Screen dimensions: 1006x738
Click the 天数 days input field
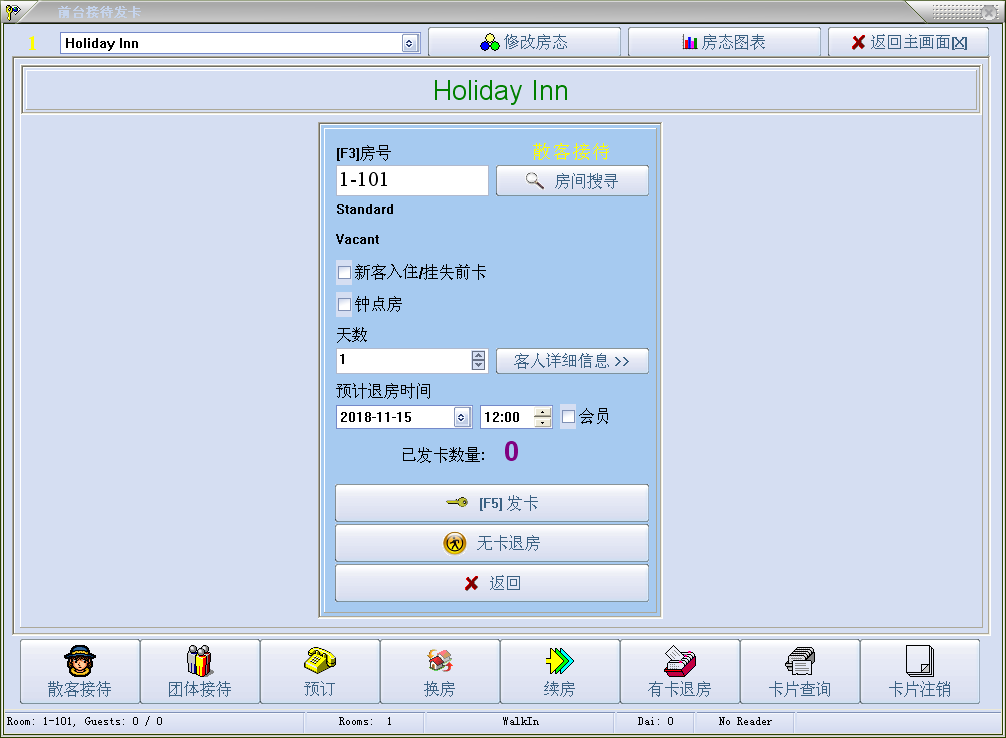[x=404, y=360]
